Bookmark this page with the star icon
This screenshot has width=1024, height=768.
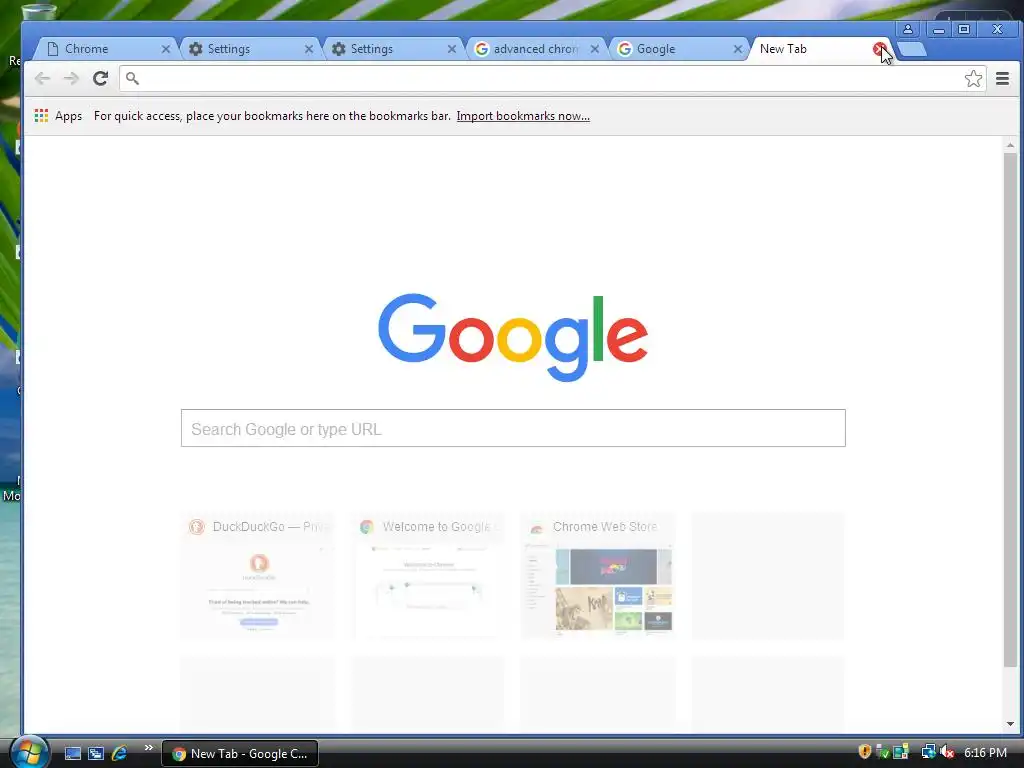click(973, 79)
